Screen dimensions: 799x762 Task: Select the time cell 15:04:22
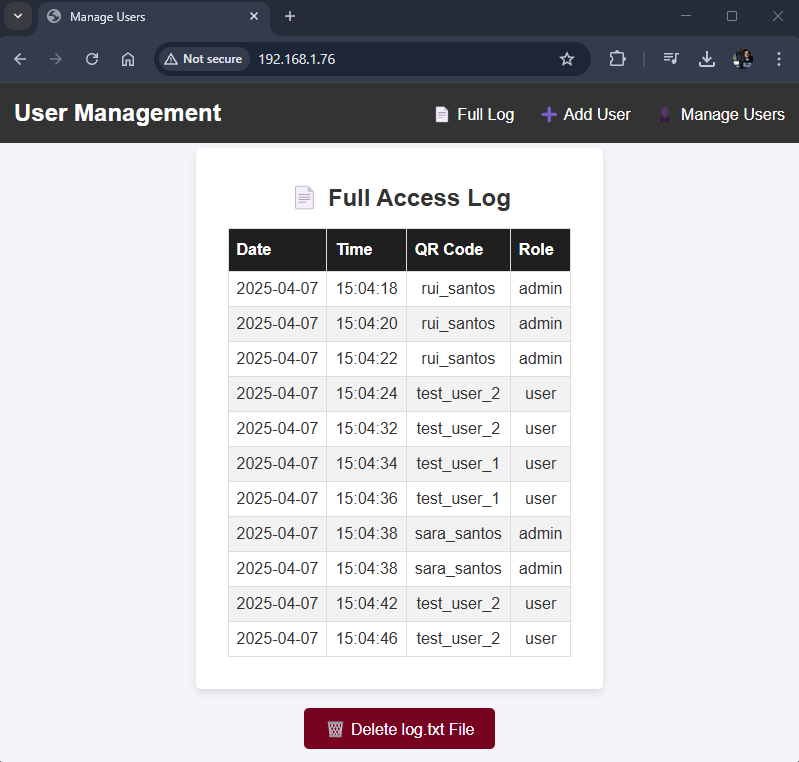366,359
